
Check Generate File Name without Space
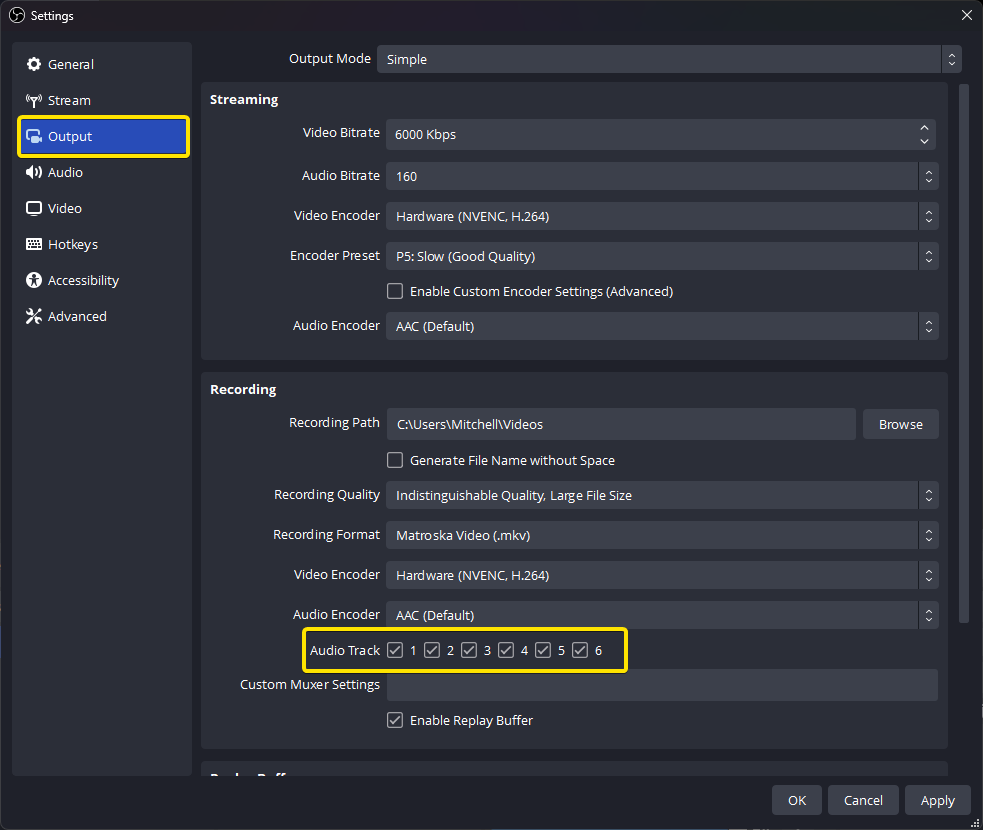click(x=395, y=461)
